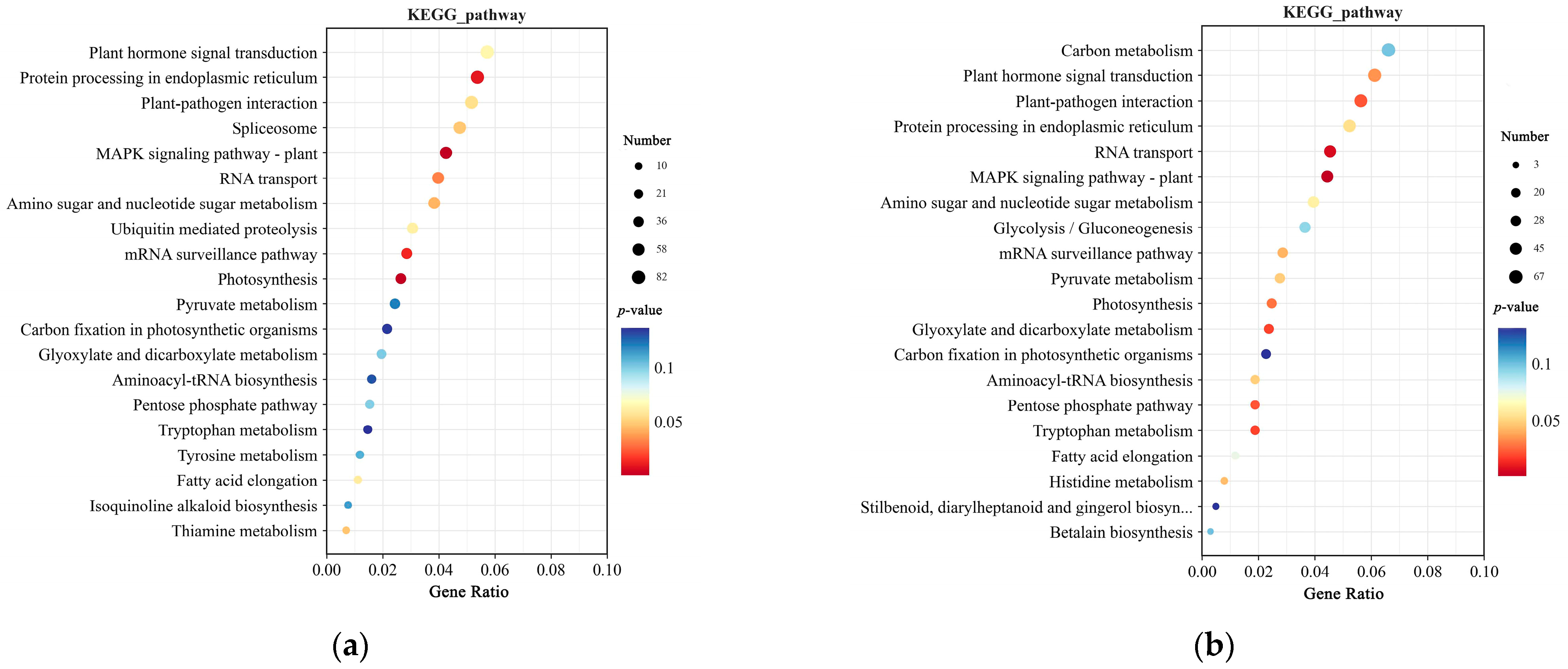Click the Thiamine metabolism dot
The image size is (1568, 669).
coord(346,531)
